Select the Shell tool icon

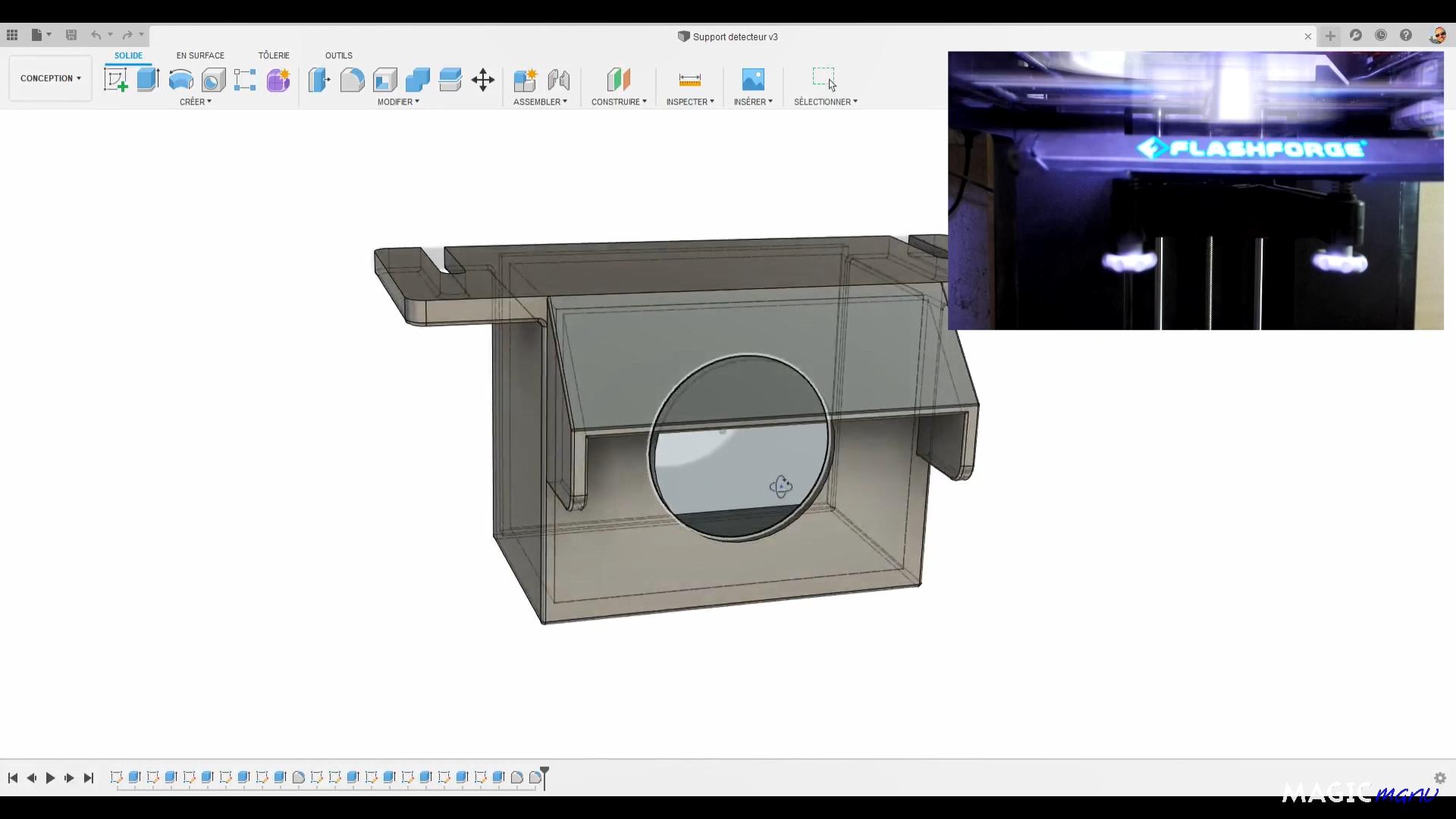tap(384, 80)
